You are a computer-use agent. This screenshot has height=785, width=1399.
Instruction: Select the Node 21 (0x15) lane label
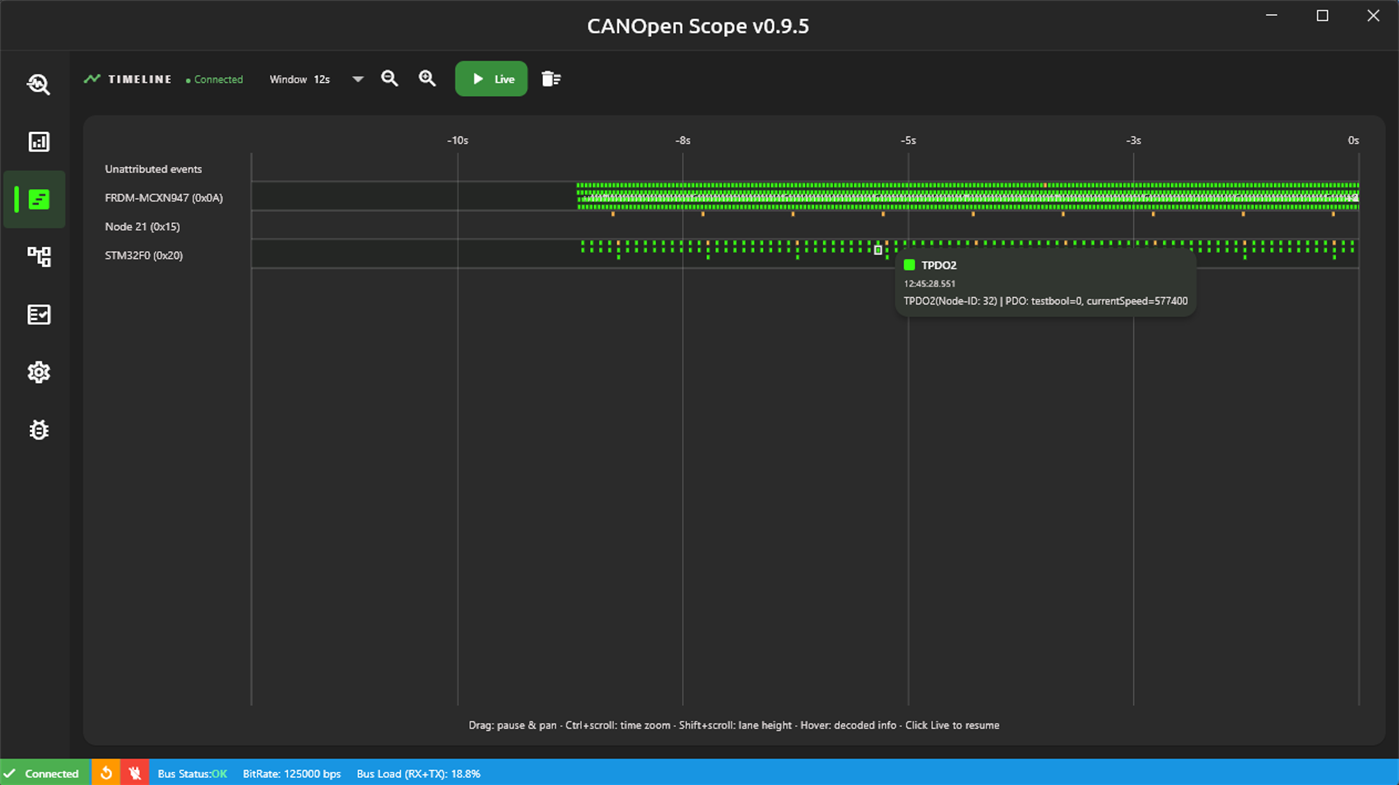click(142, 227)
